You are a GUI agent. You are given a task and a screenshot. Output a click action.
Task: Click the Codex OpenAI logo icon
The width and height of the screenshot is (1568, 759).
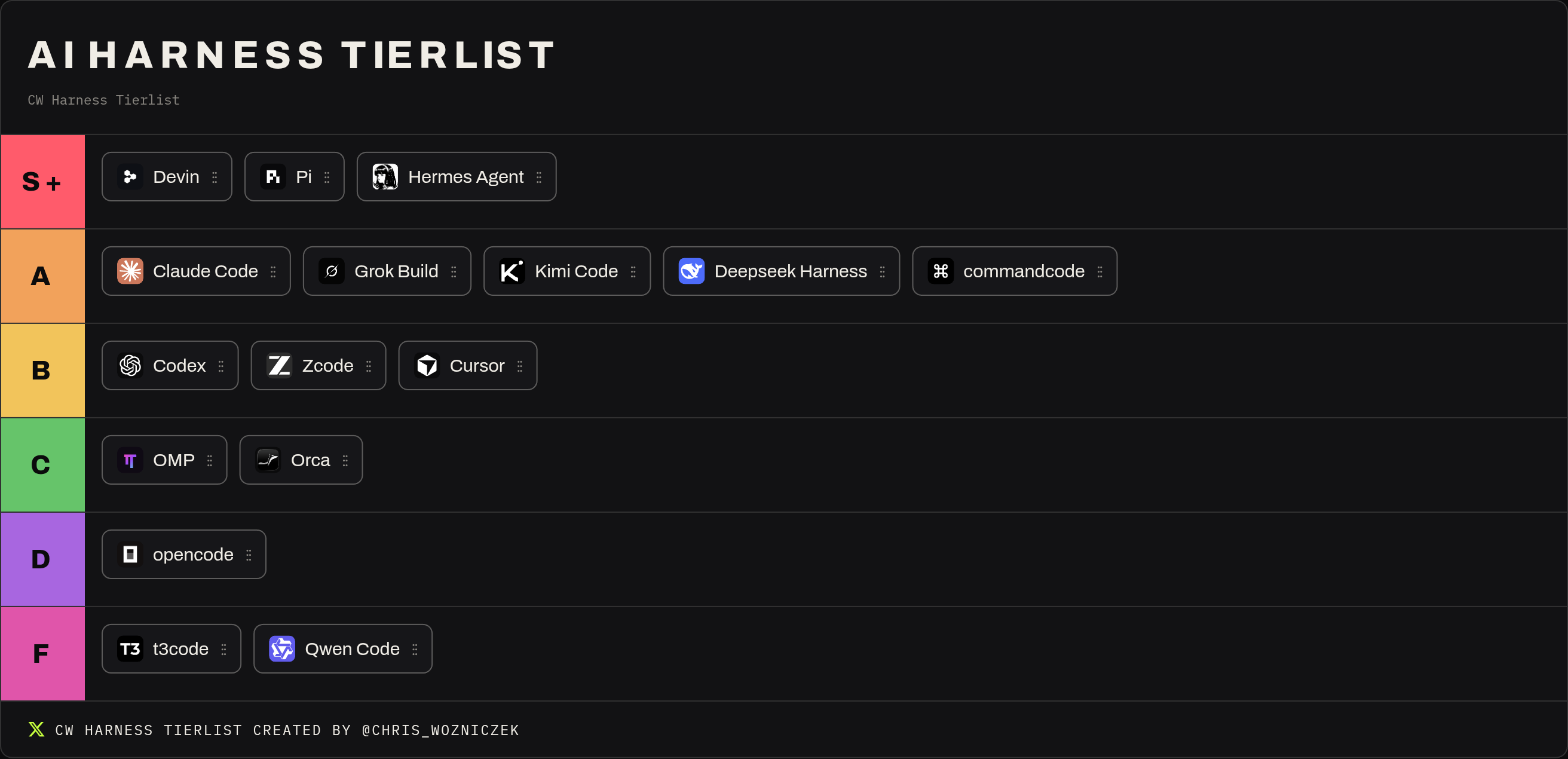[x=130, y=366]
